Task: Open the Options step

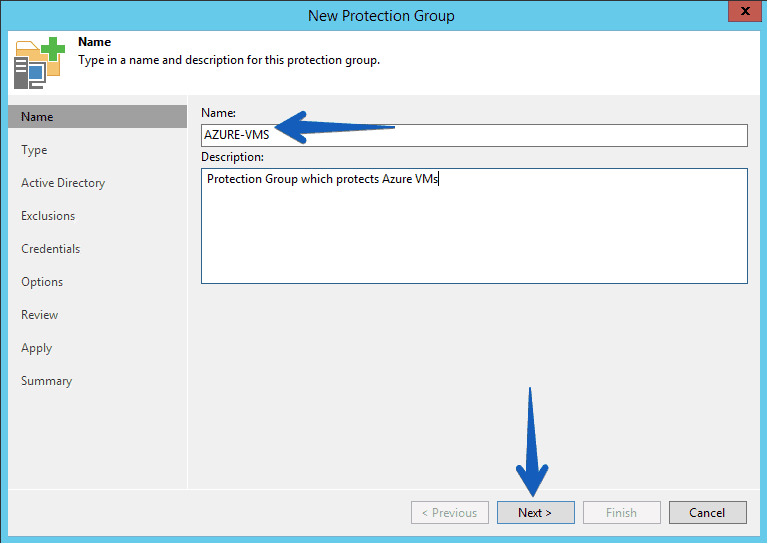Action: pyautogui.click(x=42, y=282)
